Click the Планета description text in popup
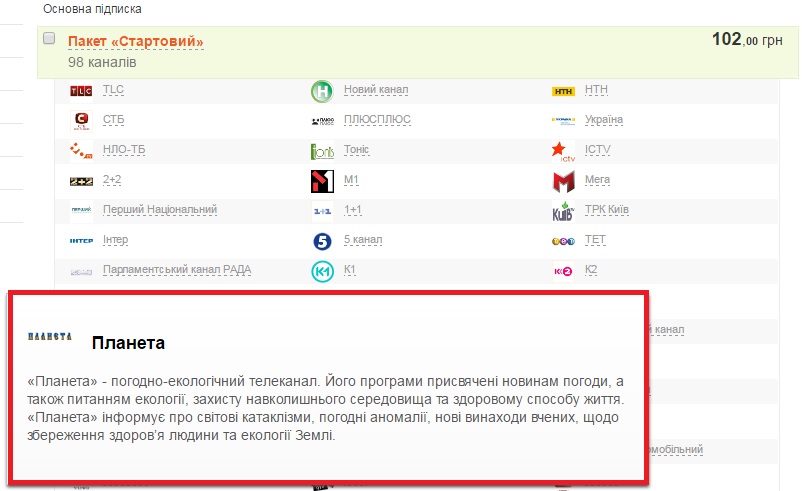The width and height of the screenshot is (802, 491). pyautogui.click(x=326, y=409)
